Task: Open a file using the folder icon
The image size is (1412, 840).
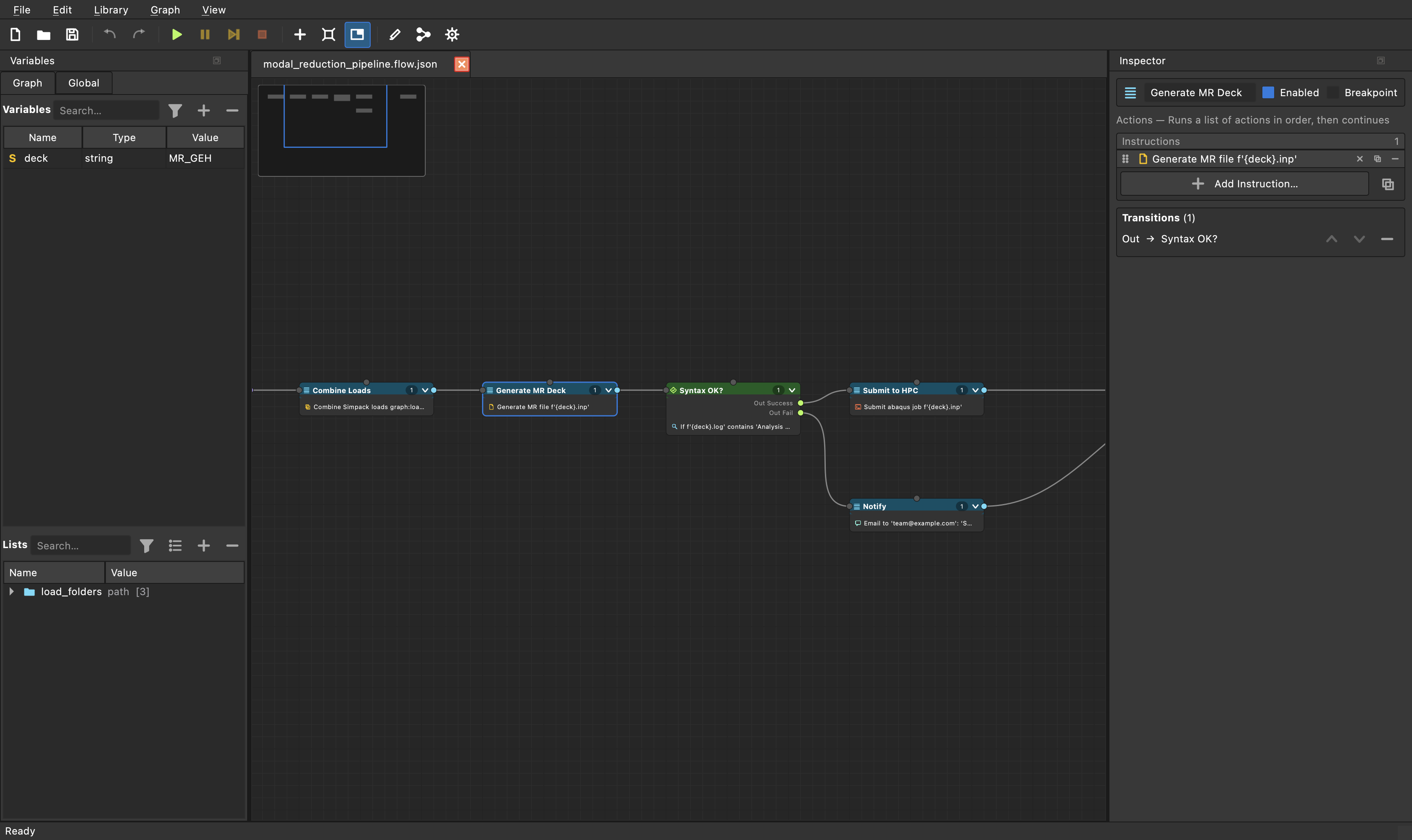Action: coord(44,34)
